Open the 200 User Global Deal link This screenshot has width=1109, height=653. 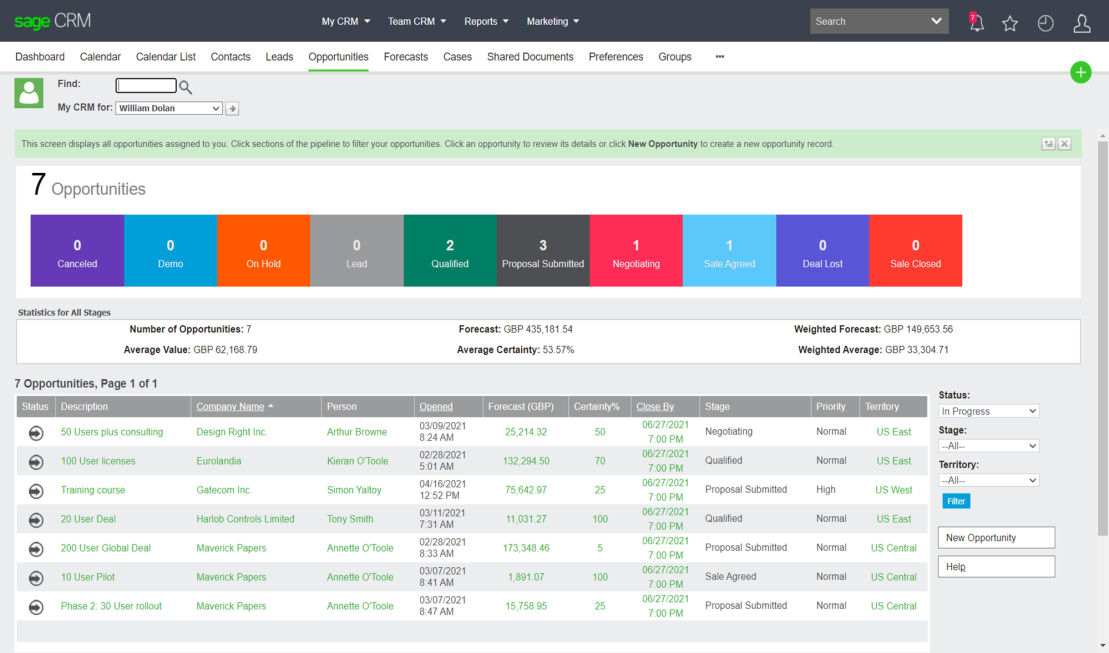(x=106, y=548)
